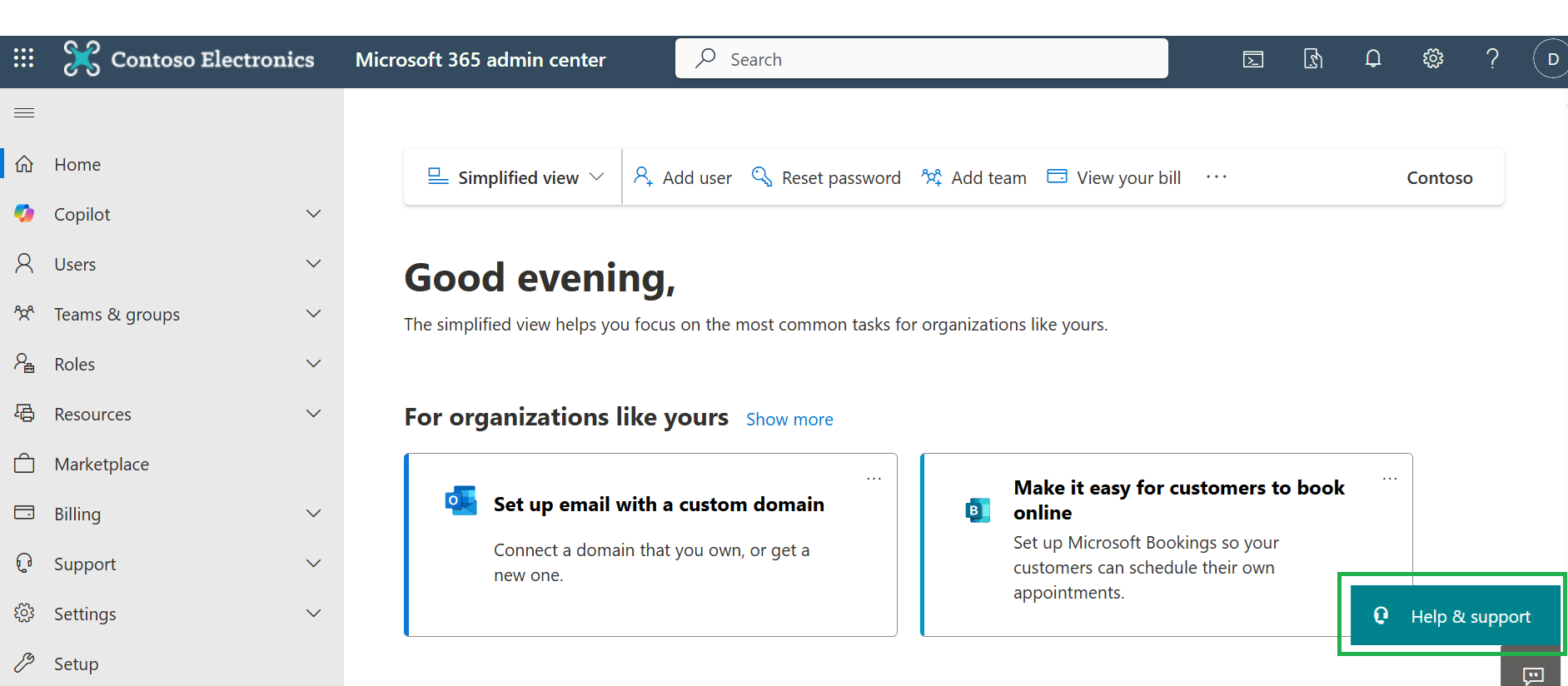Click the Show more link

(x=789, y=419)
